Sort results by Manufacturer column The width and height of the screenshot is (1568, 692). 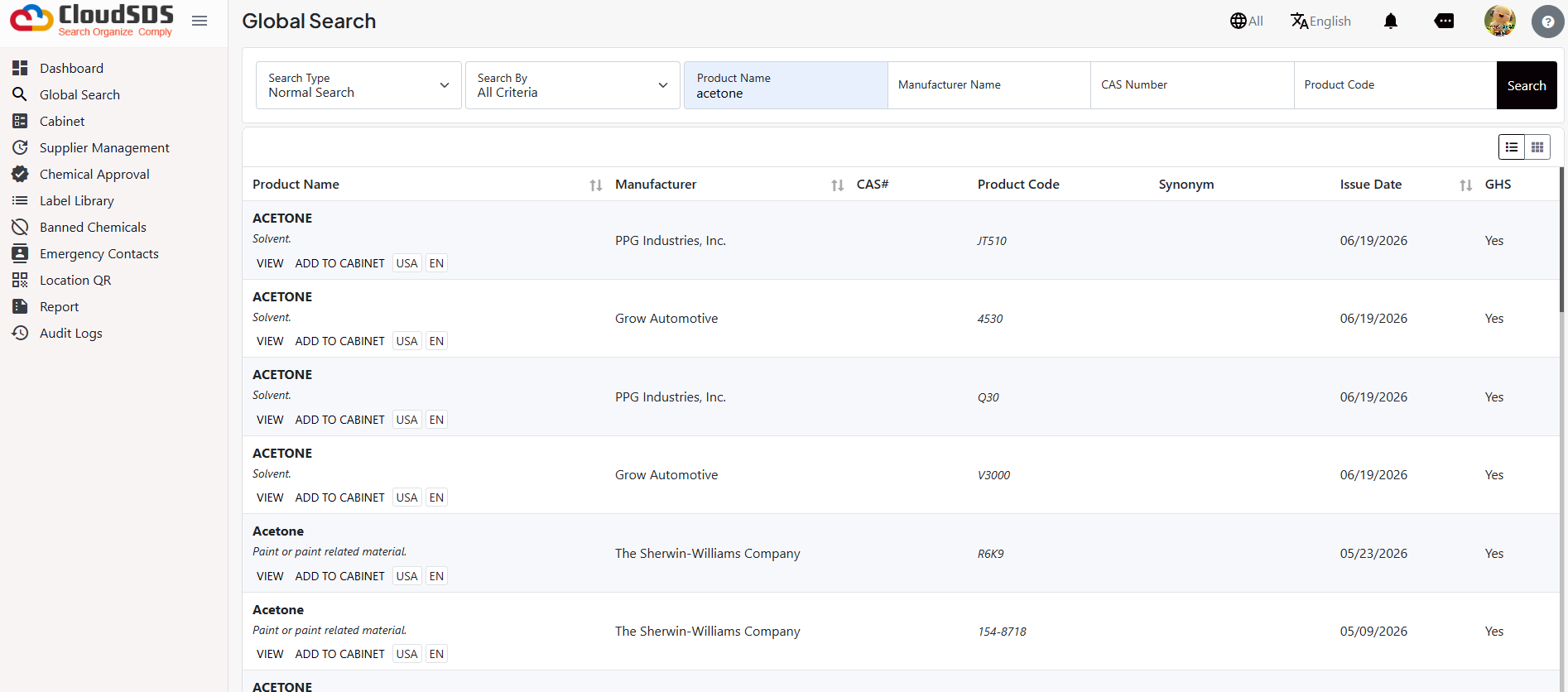837,185
